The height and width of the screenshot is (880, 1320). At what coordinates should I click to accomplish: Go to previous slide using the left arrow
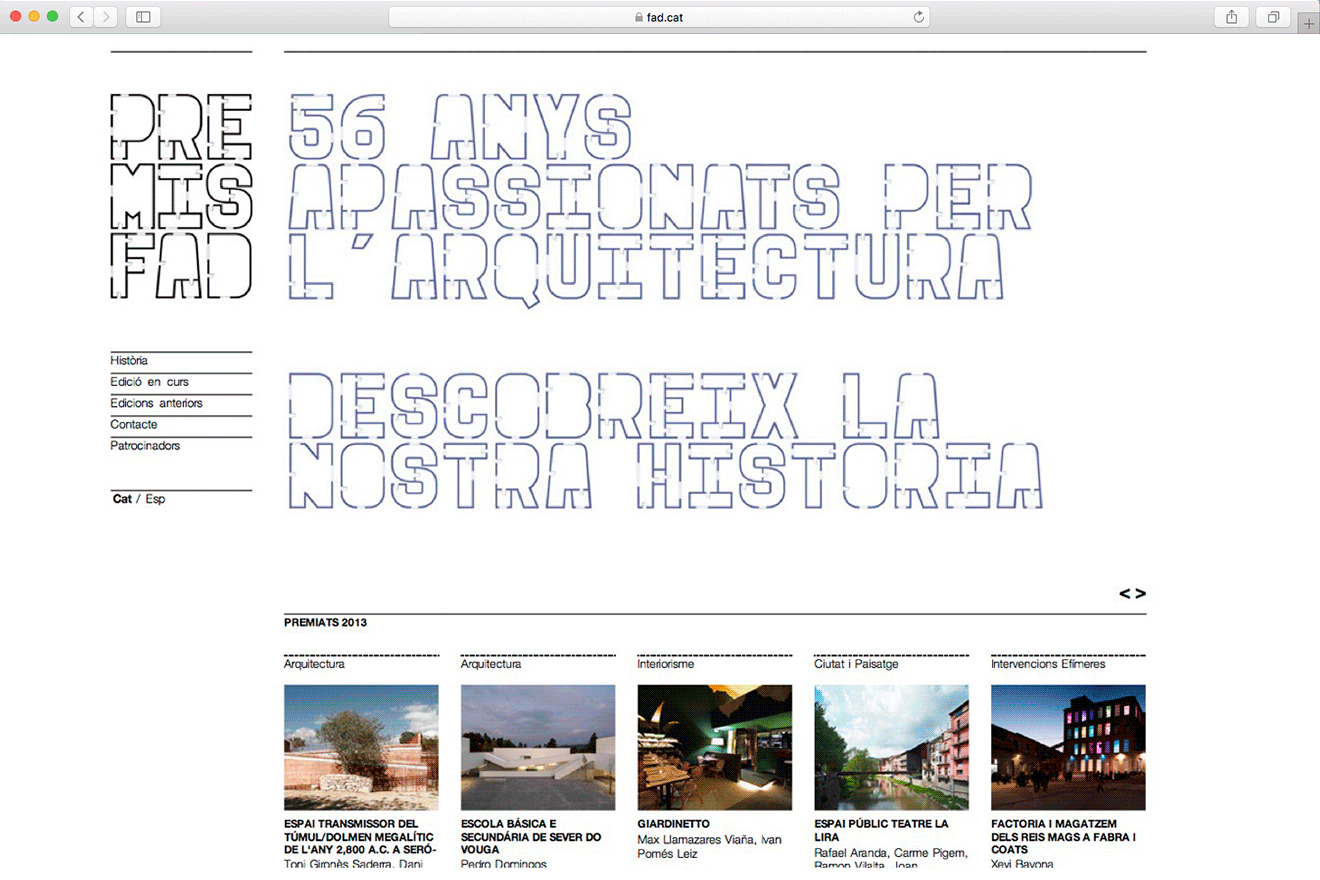(x=1125, y=594)
